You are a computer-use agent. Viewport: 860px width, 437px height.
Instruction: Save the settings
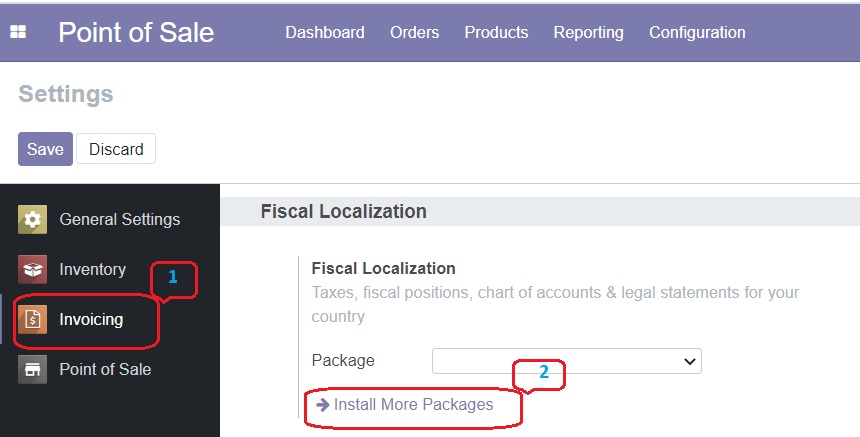tap(46, 149)
